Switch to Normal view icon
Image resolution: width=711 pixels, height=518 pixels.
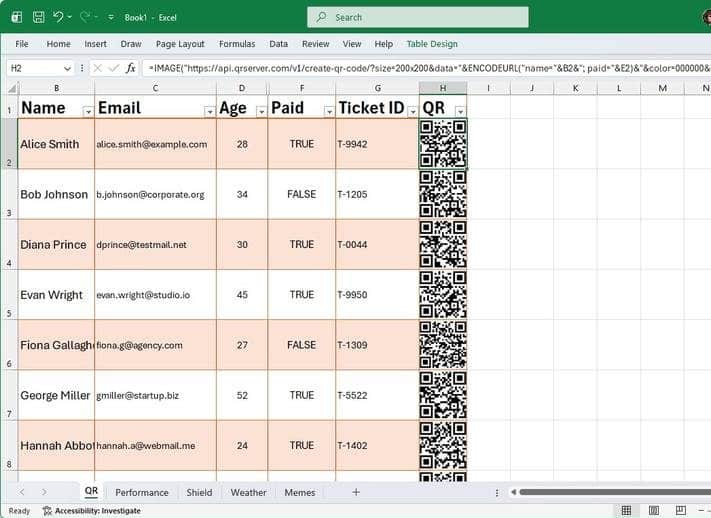[626, 511]
